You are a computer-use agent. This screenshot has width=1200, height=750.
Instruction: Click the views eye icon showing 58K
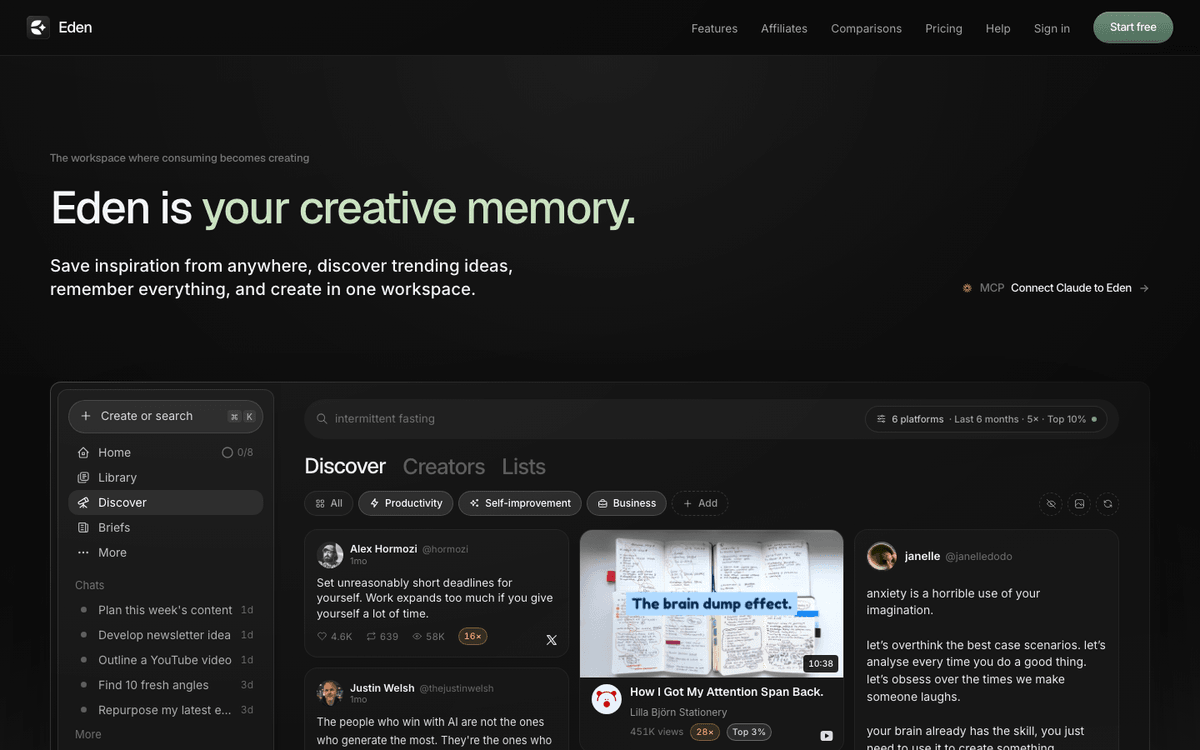click(x=417, y=636)
